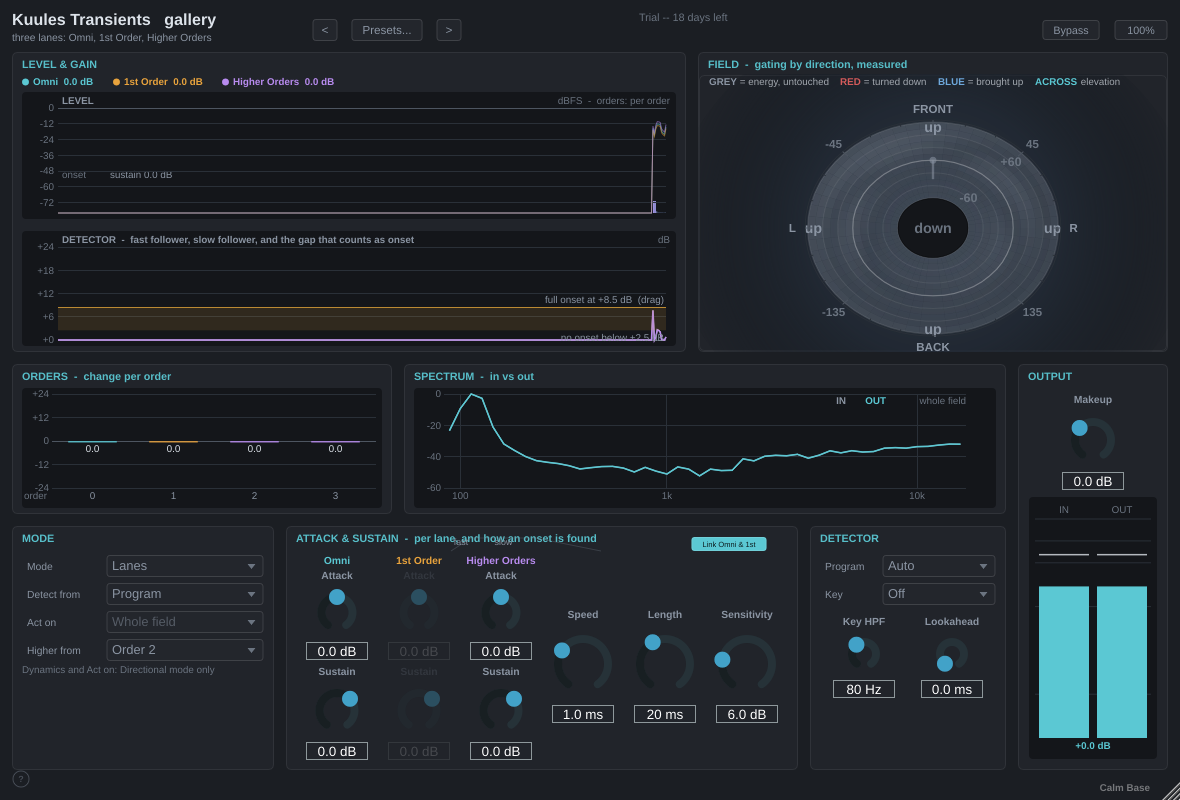Viewport: 1180px width, 800px height.
Task: Click the whole field label in Spectrum
Action: [x=942, y=400]
